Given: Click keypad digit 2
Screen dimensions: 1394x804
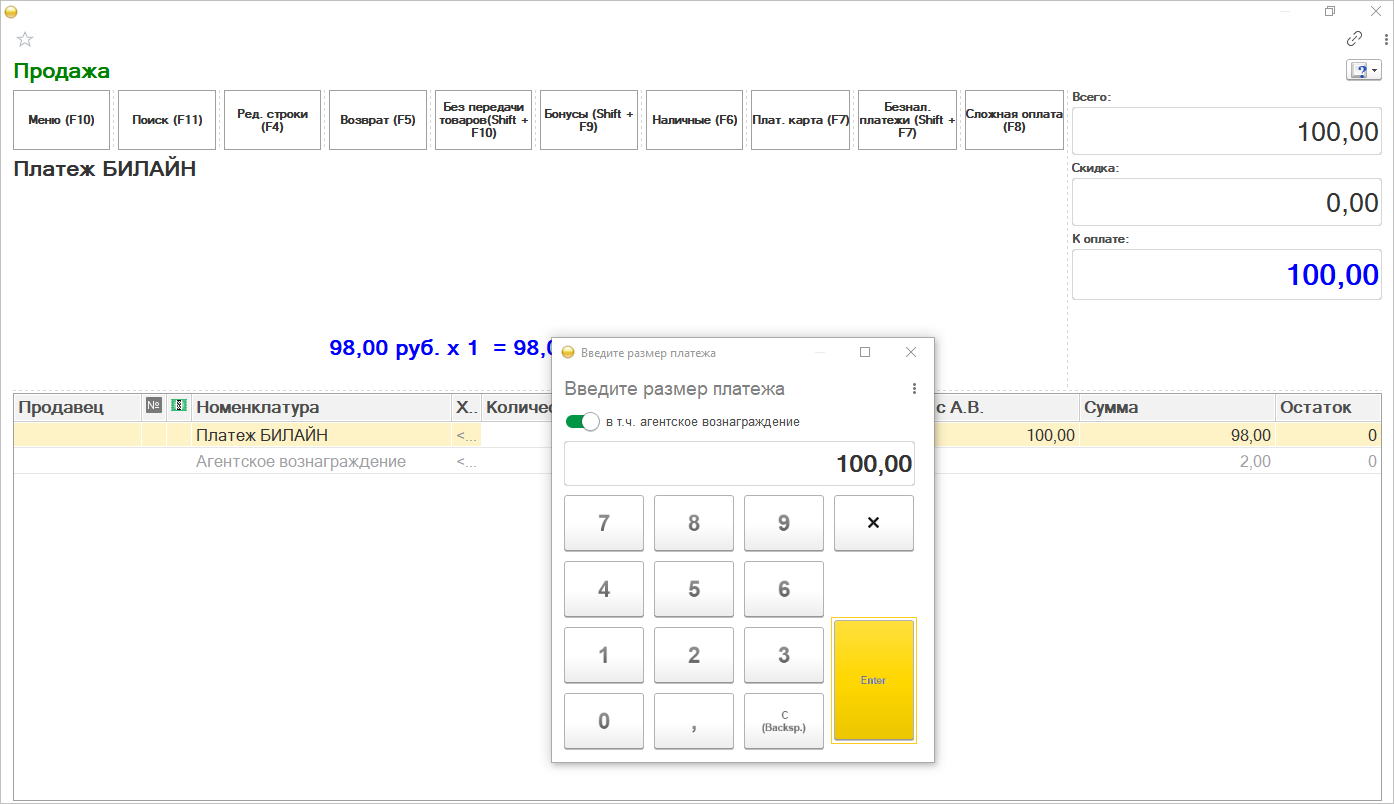Looking at the screenshot, I should (x=694, y=655).
